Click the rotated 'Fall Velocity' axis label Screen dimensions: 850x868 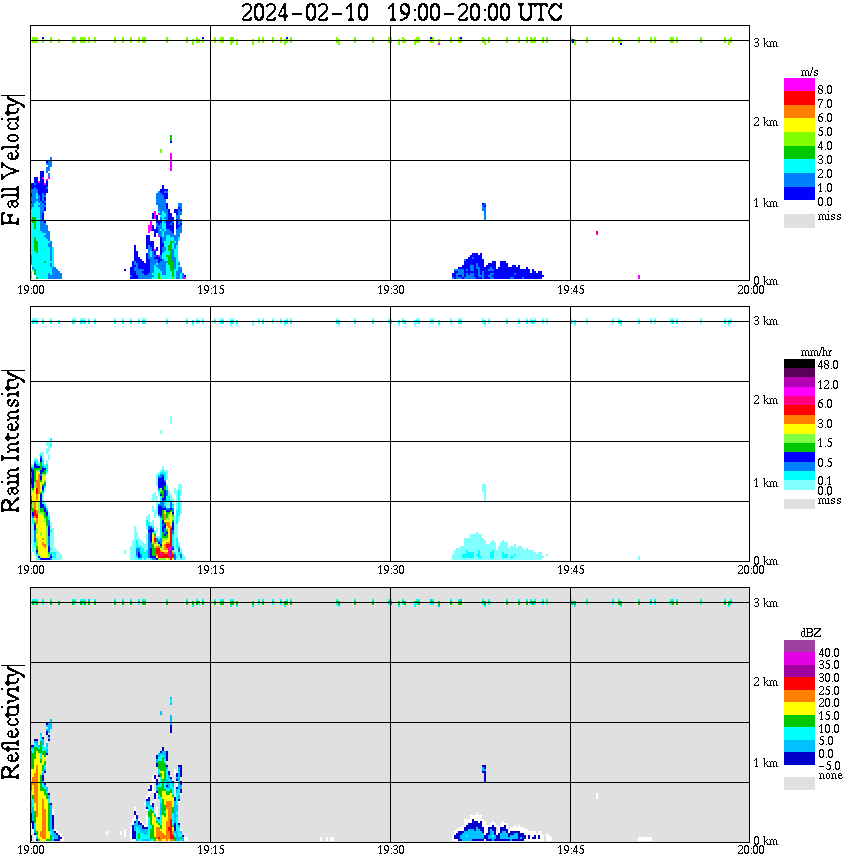tap(12, 162)
